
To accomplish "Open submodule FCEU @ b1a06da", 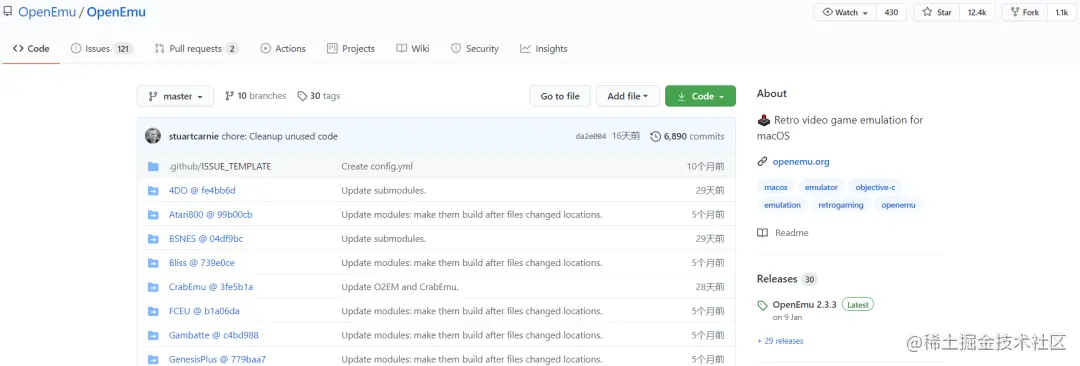I will (205, 312).
